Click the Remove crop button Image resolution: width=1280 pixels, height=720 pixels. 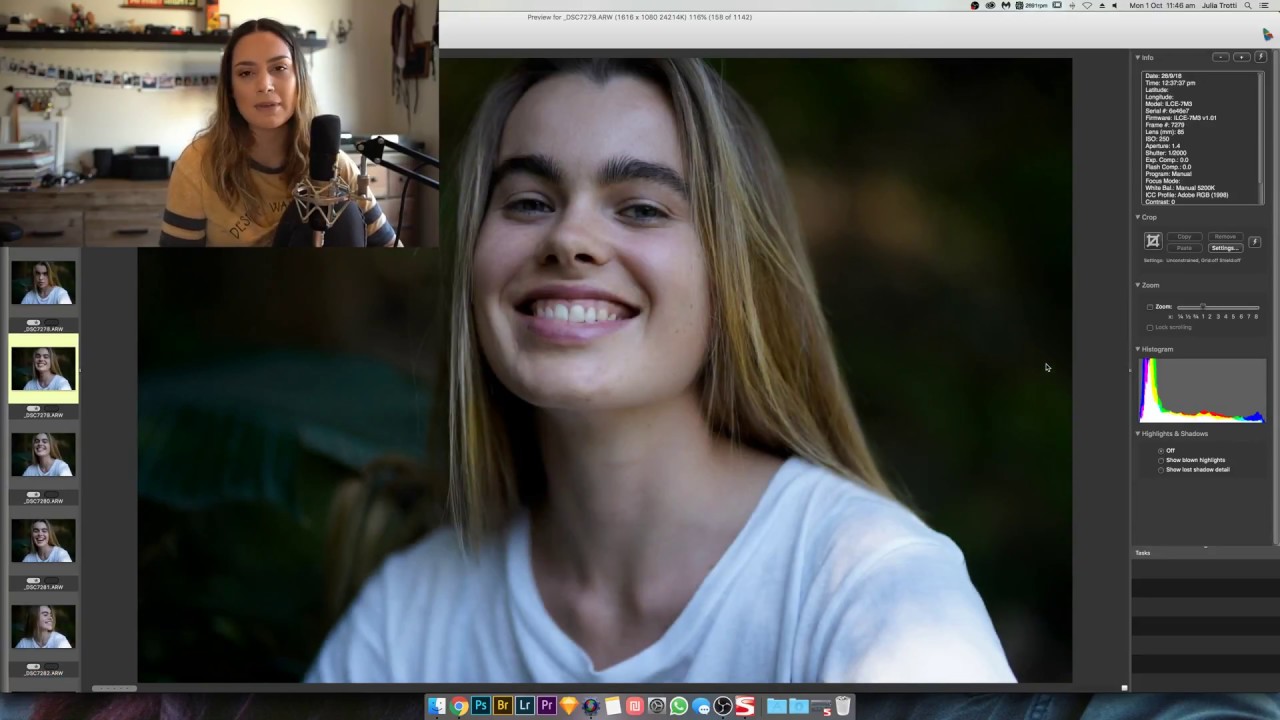click(x=1225, y=237)
